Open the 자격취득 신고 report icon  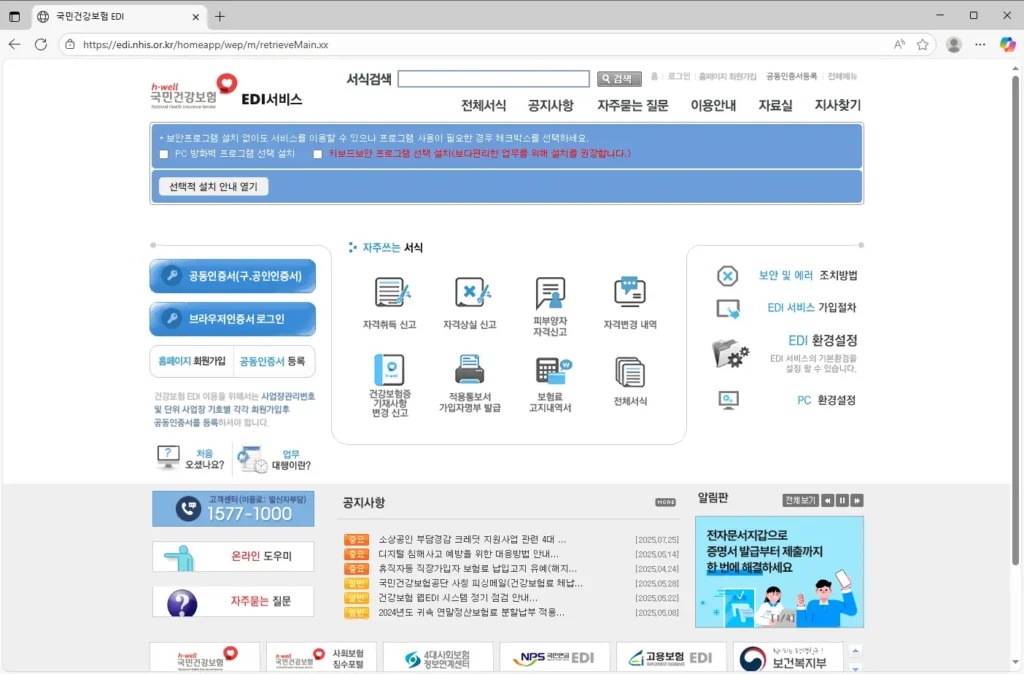(390, 293)
